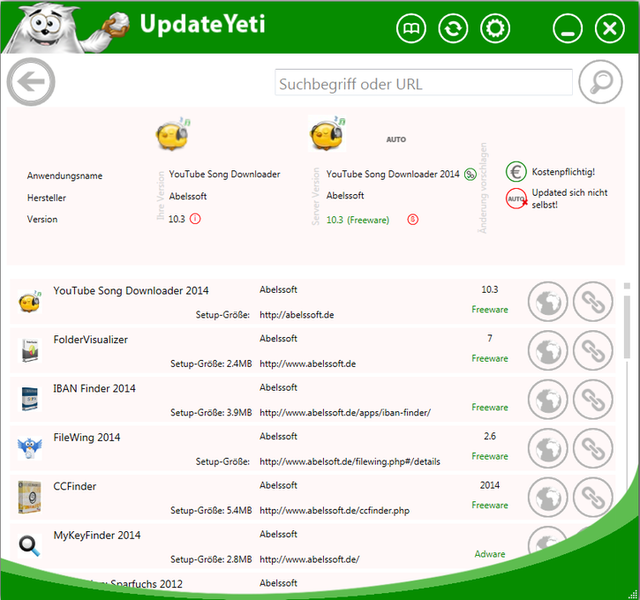Click version '2014' in CCFinder row
The width and height of the screenshot is (640, 600).
click(490, 485)
